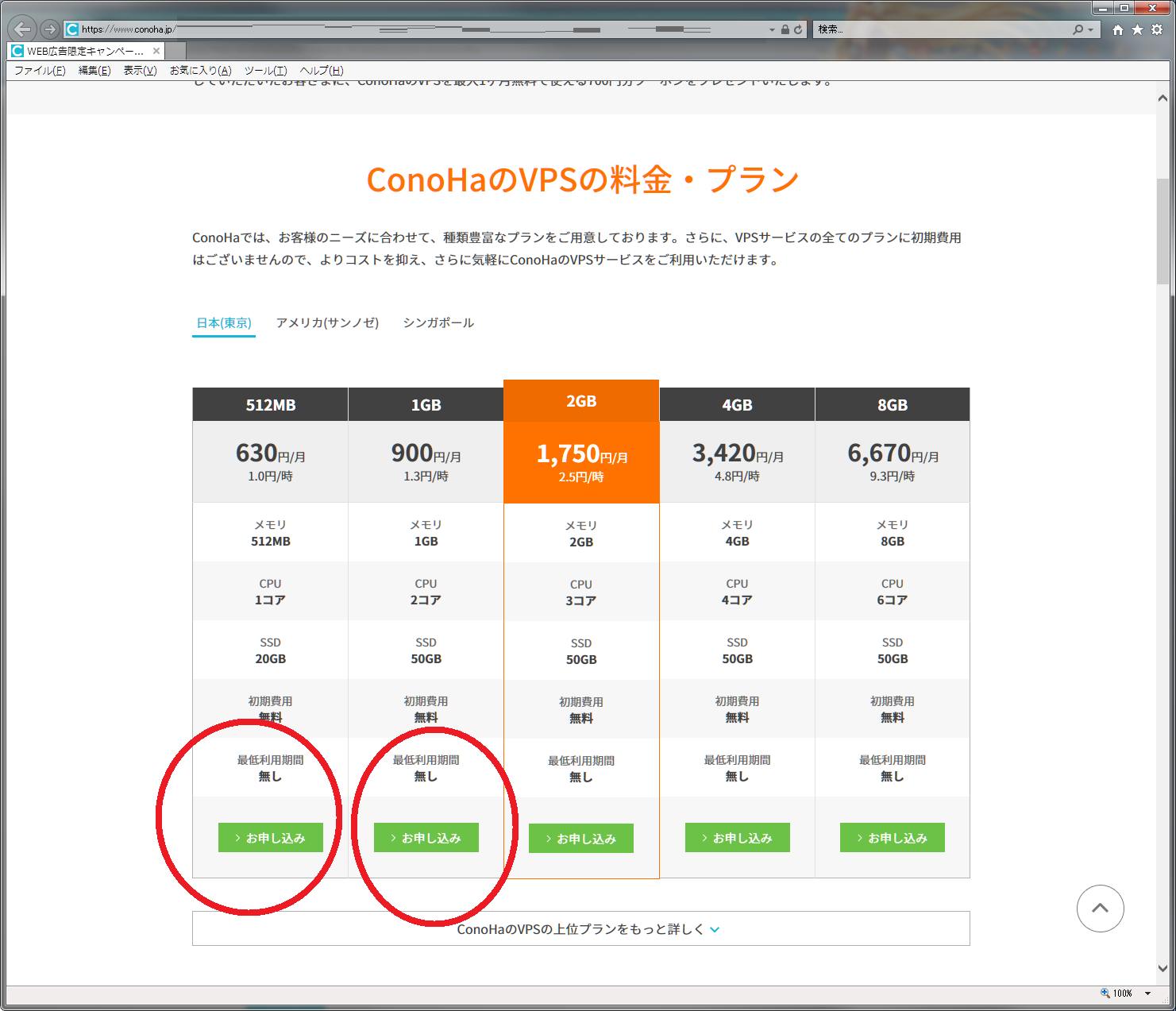This screenshot has height=1011, width=1176.
Task: Open the address bar autocomplete dropdown arrow
Action: (x=772, y=29)
